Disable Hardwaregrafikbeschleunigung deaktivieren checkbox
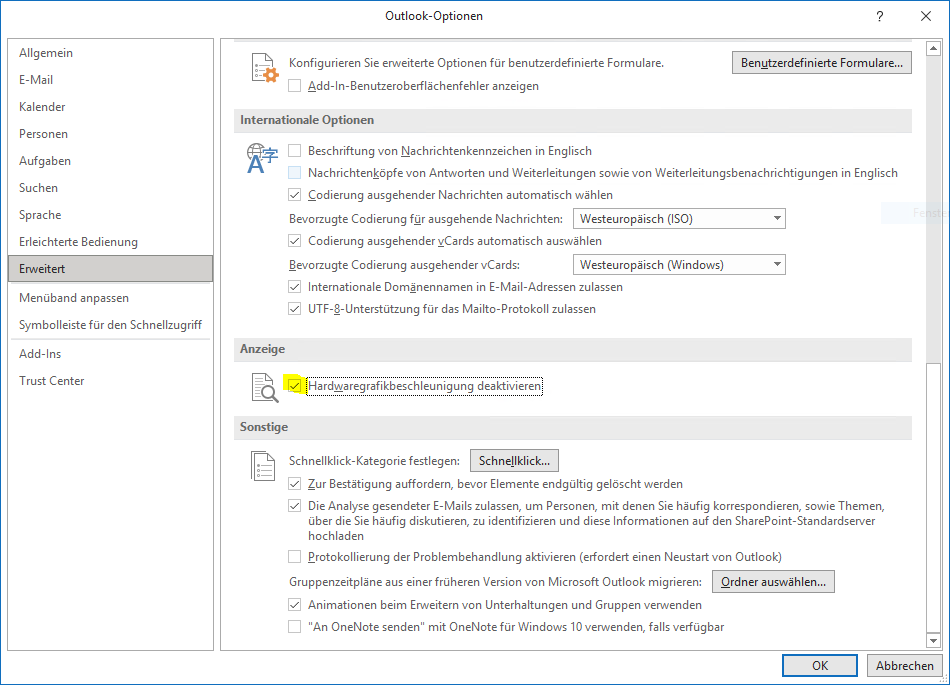The height and width of the screenshot is (685, 950). click(295, 386)
